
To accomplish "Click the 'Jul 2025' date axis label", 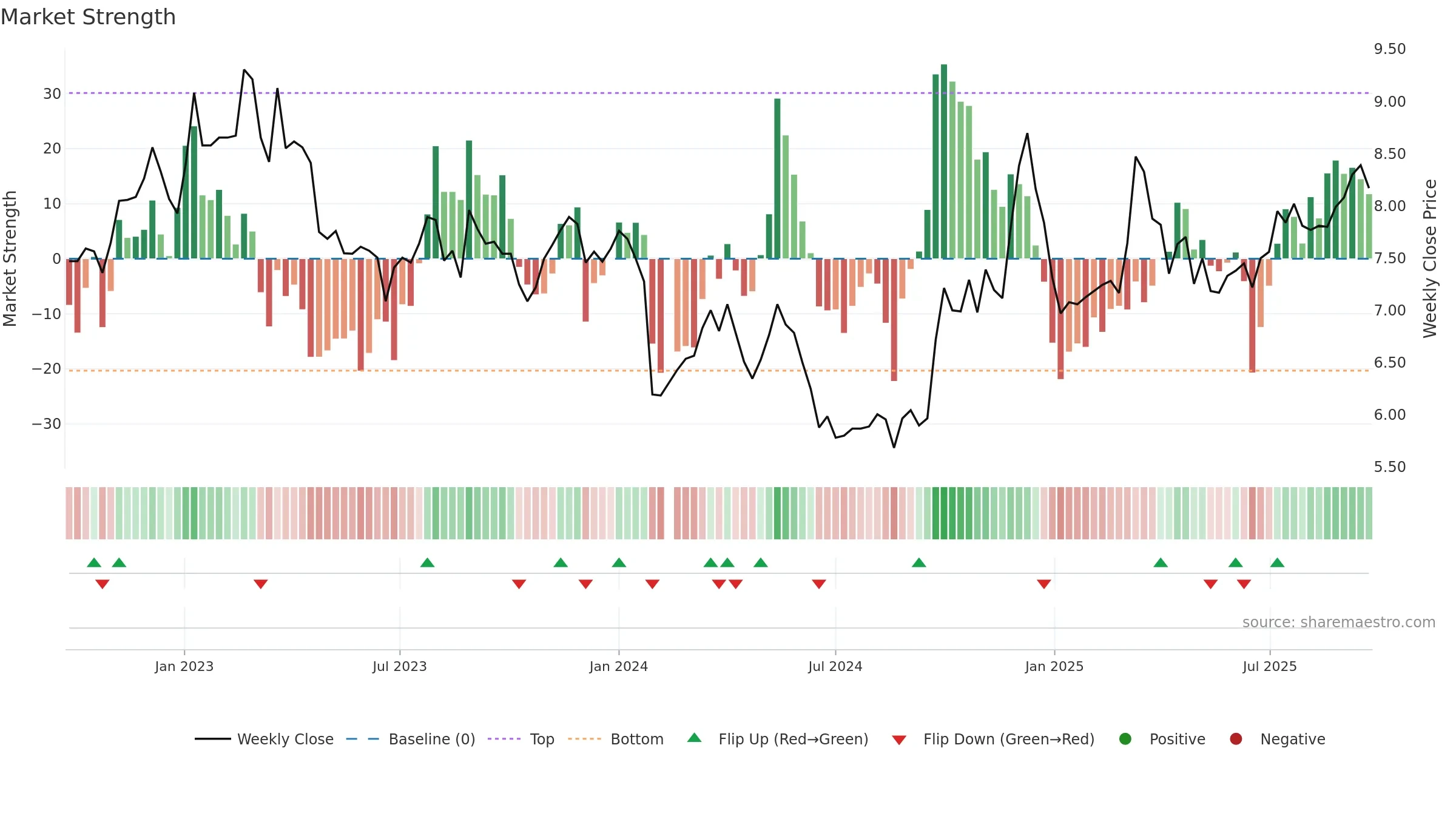I will (x=1270, y=666).
